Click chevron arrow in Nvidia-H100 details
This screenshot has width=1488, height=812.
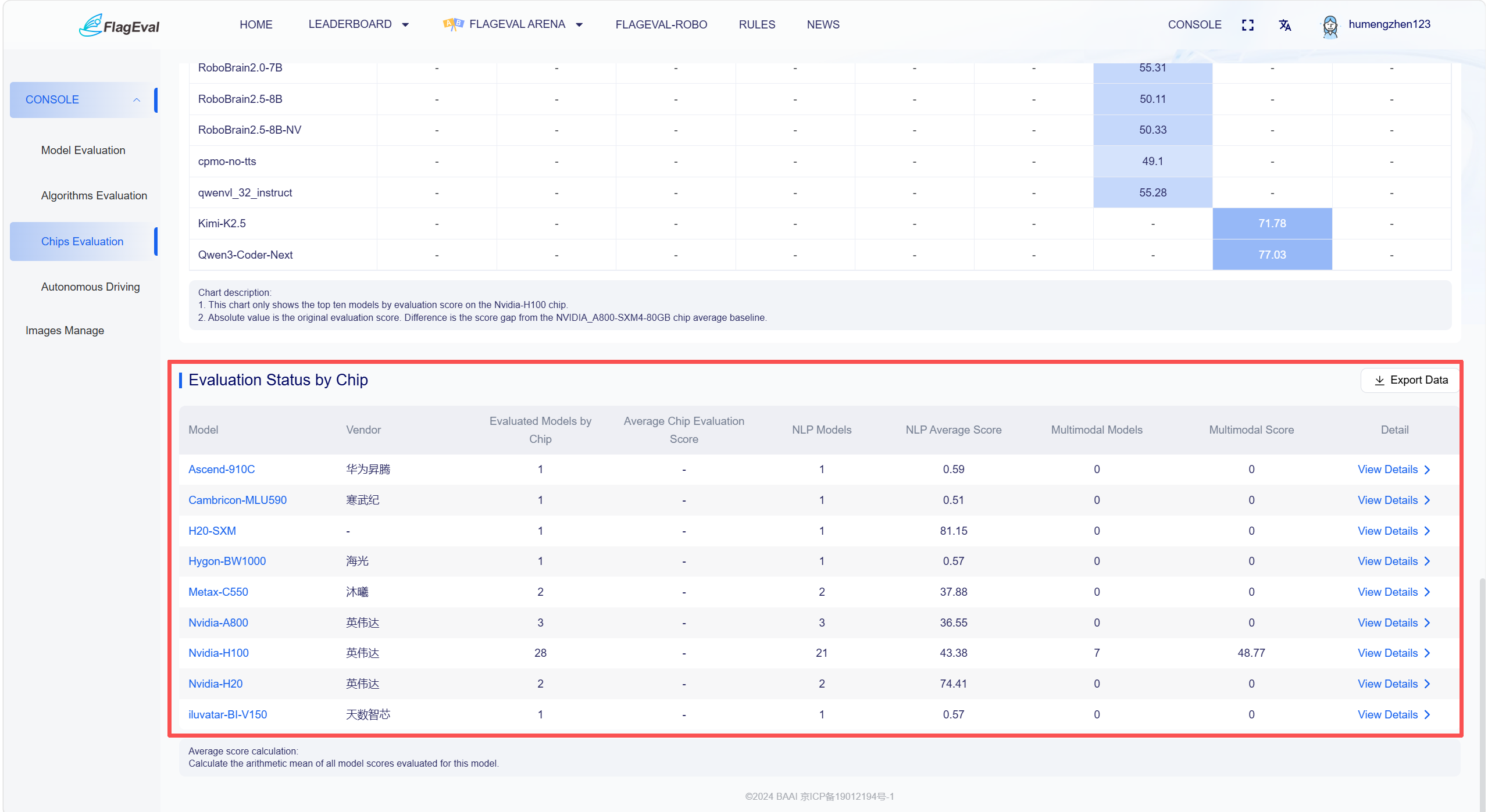click(1428, 653)
